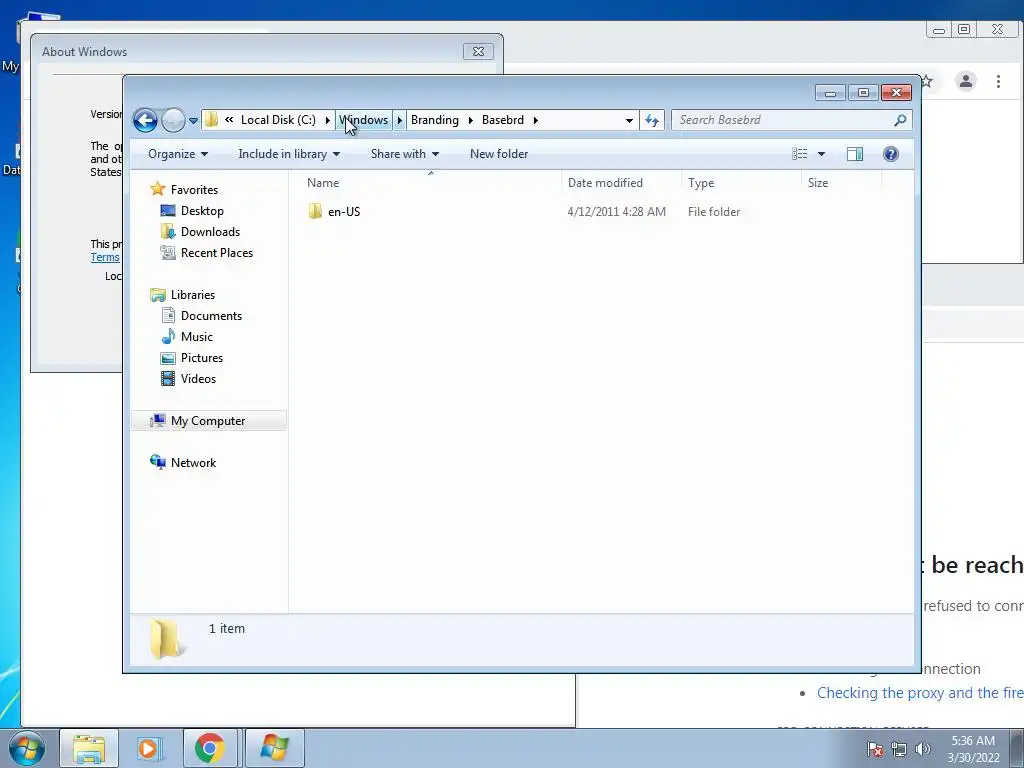
Task: Open the recent pages dropdown arrow
Action: click(x=193, y=121)
